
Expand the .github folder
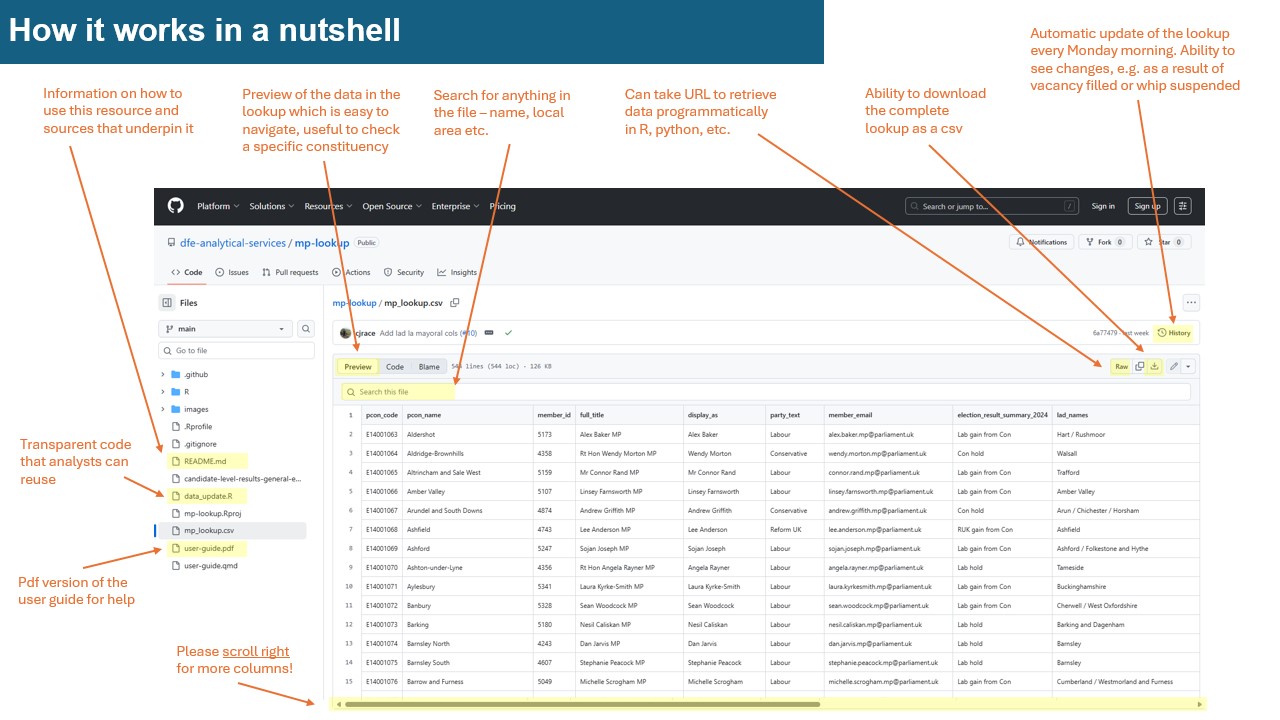tap(163, 375)
